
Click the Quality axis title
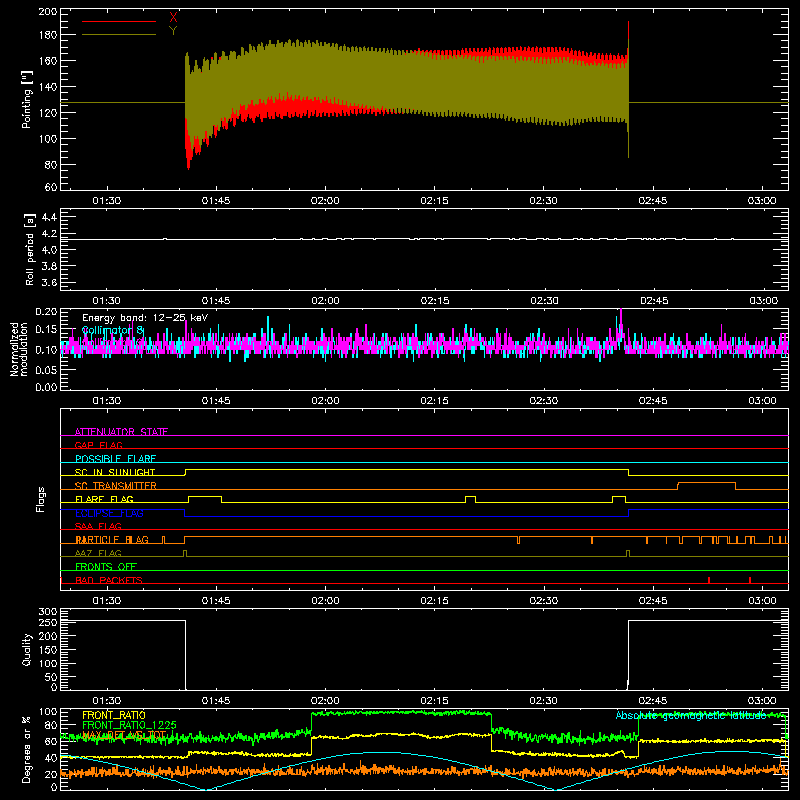pos(27,649)
